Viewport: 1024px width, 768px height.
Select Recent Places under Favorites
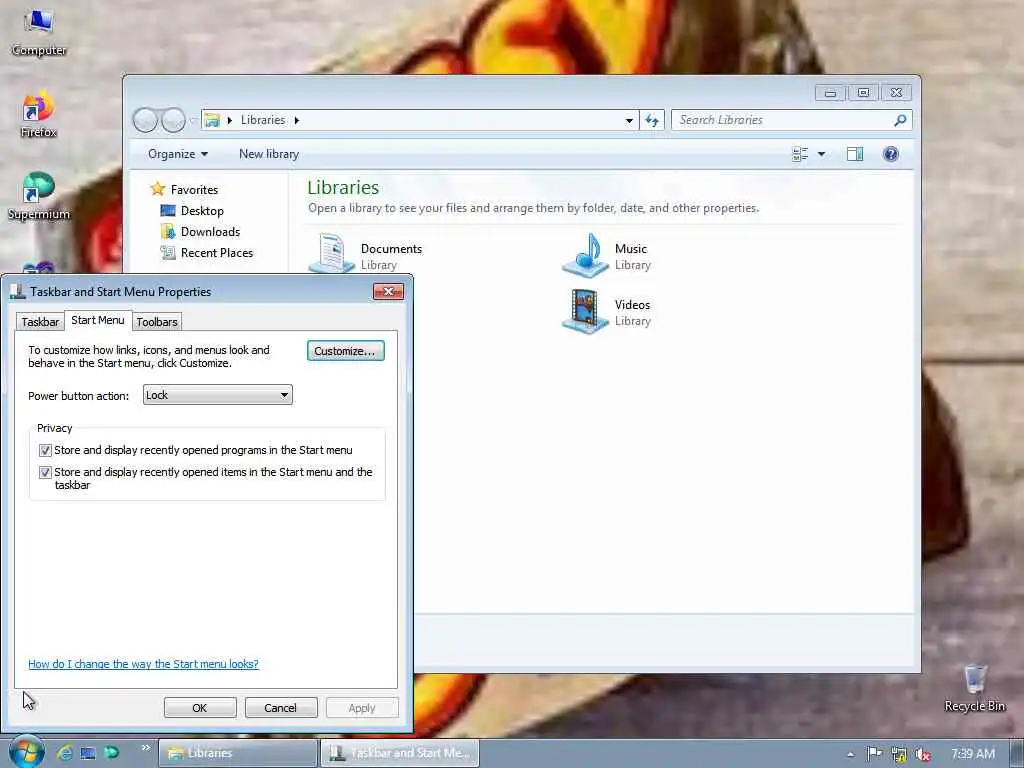click(x=206, y=253)
